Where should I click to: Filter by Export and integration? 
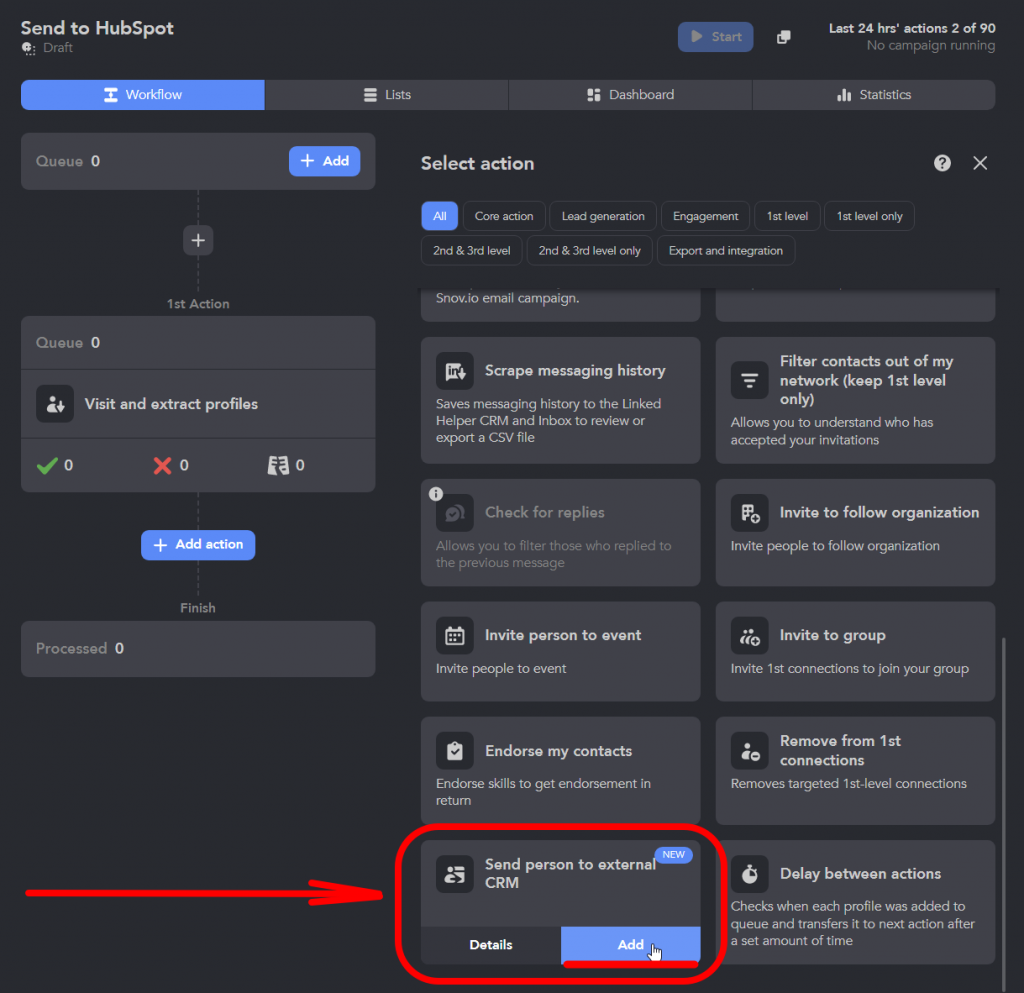point(726,251)
